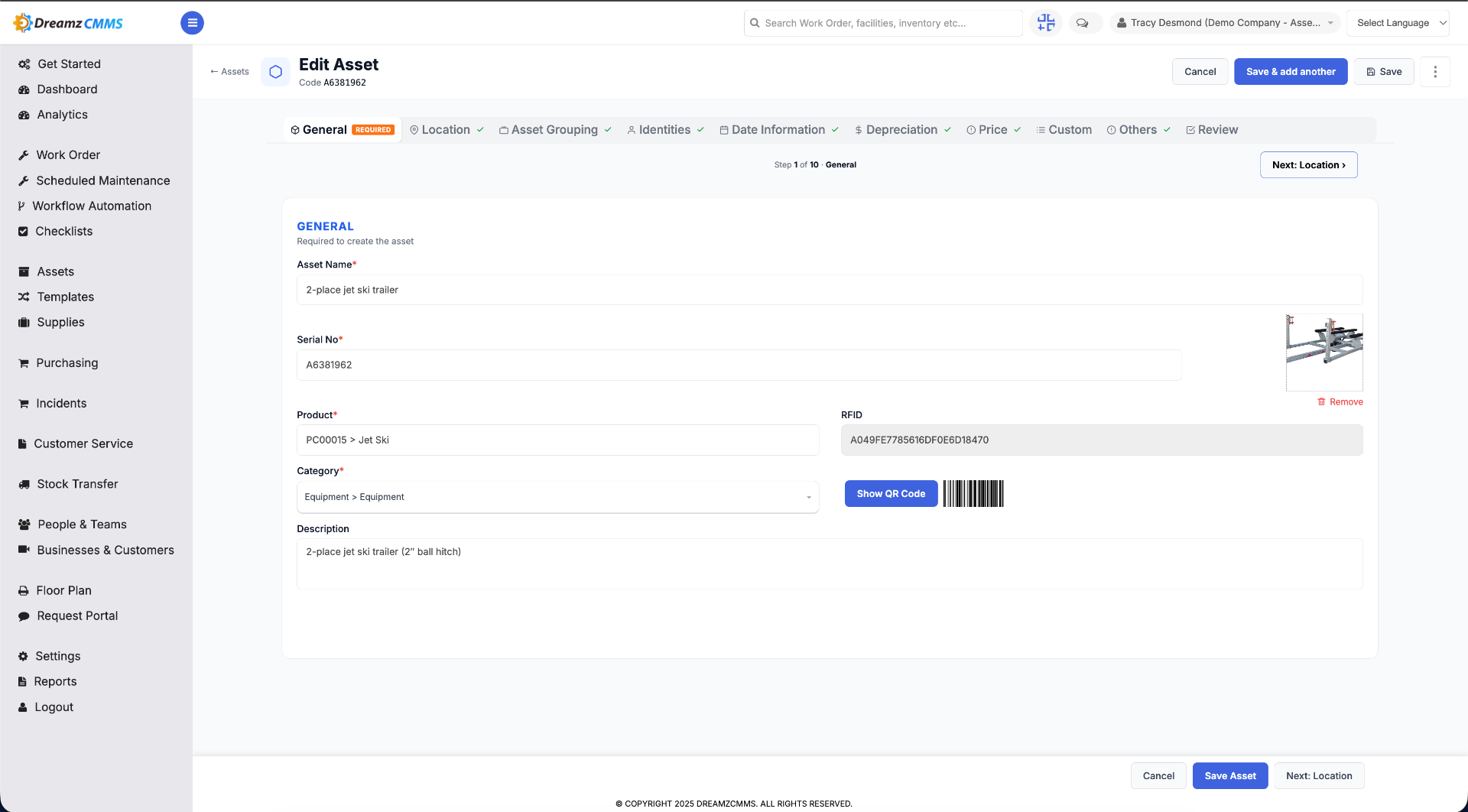This screenshot has width=1468, height=812.
Task: Click the Settings gear icon
Action: [x=23, y=656]
